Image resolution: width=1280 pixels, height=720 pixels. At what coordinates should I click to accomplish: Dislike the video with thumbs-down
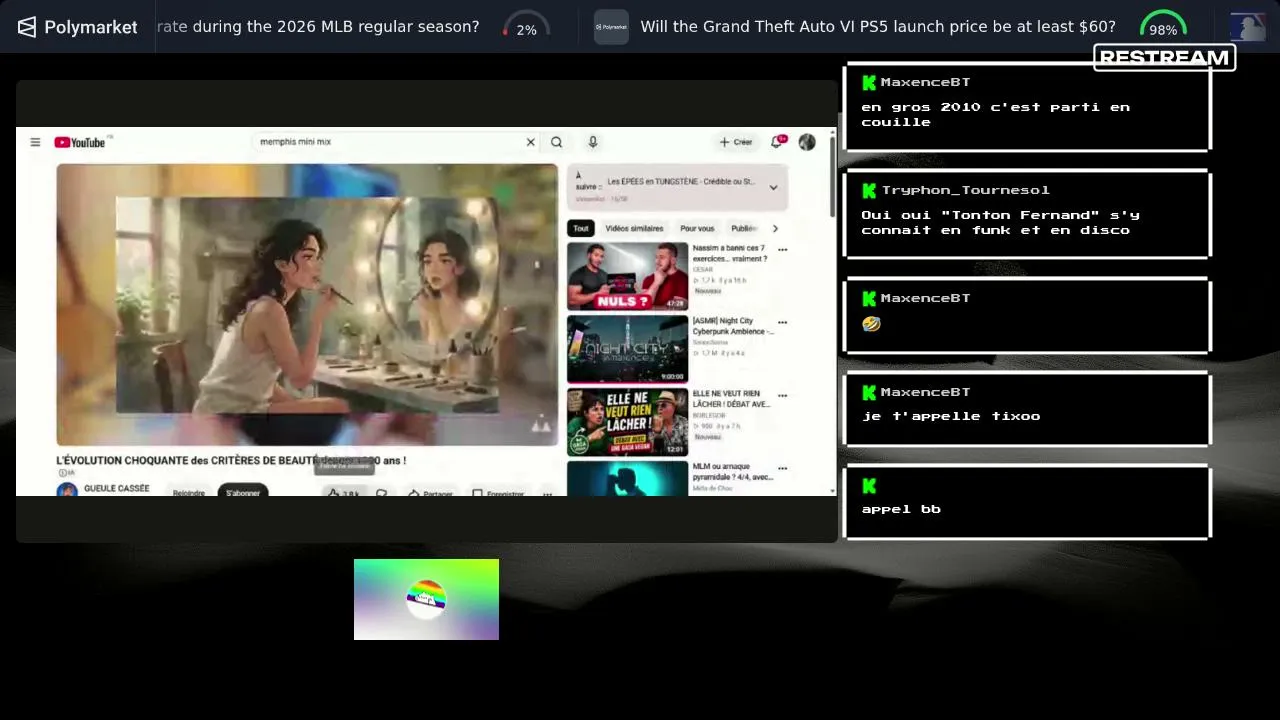click(381, 493)
